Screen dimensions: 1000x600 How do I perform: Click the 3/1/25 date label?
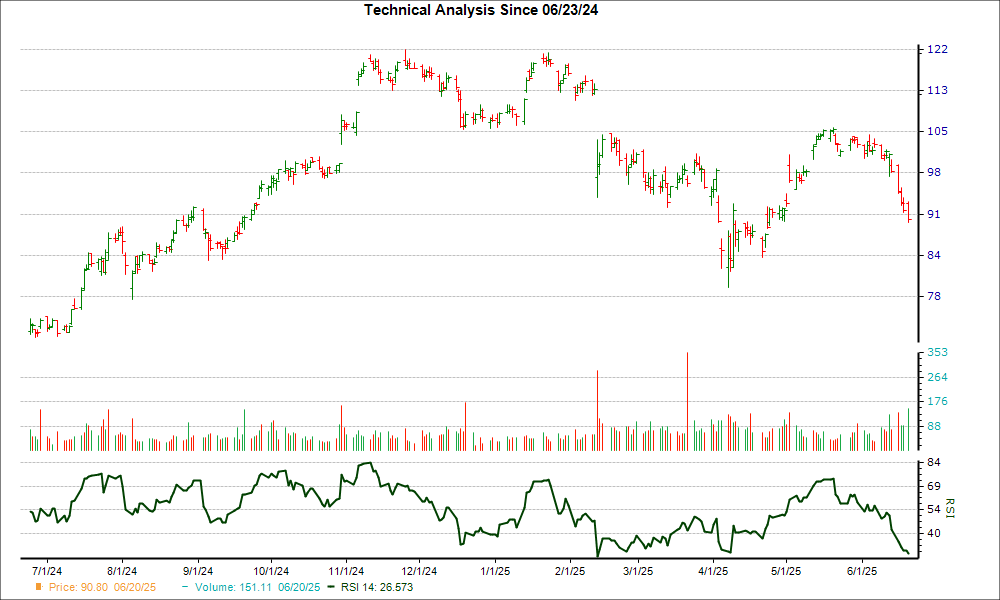638,571
